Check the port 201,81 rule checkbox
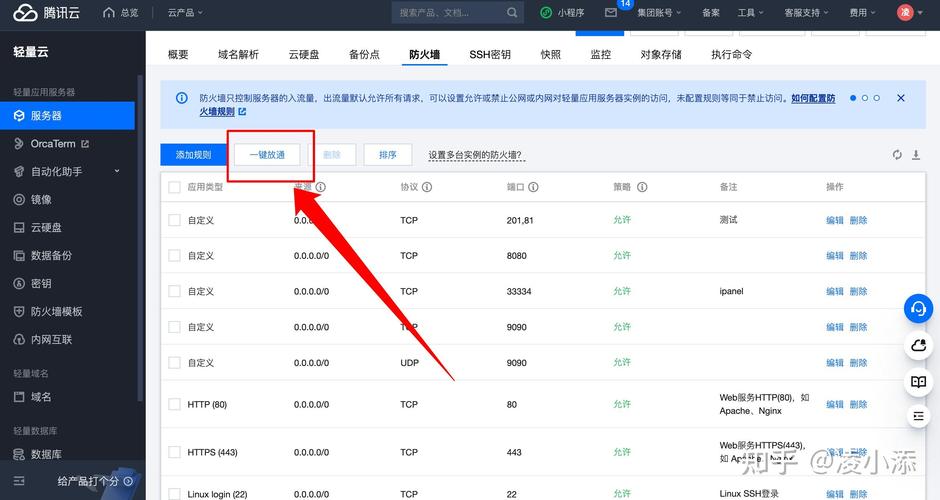940x500 pixels. [174, 220]
